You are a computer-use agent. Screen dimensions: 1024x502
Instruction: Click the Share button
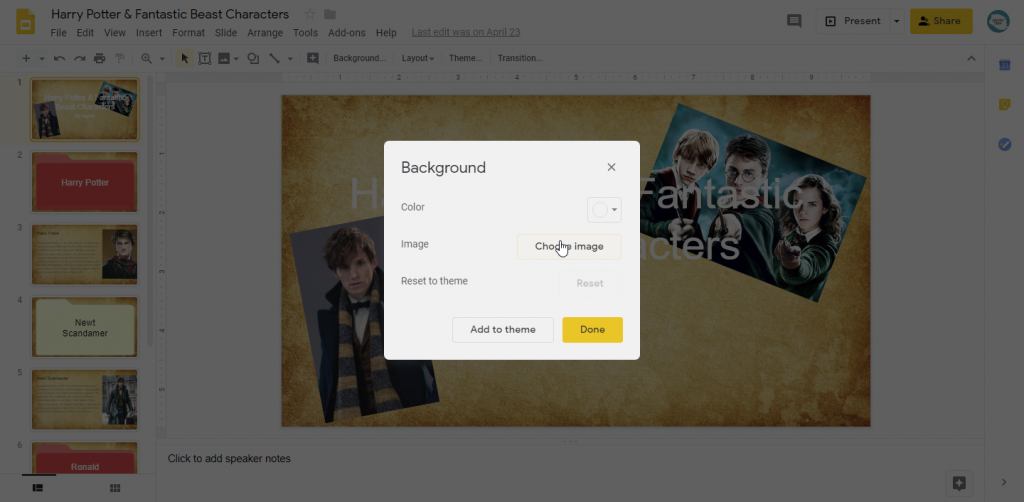coord(941,21)
